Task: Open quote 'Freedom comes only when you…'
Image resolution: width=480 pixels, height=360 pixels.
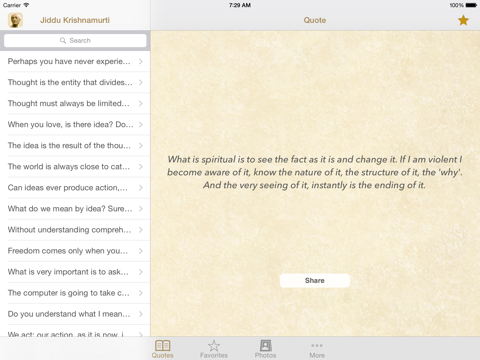Action: click(x=75, y=251)
